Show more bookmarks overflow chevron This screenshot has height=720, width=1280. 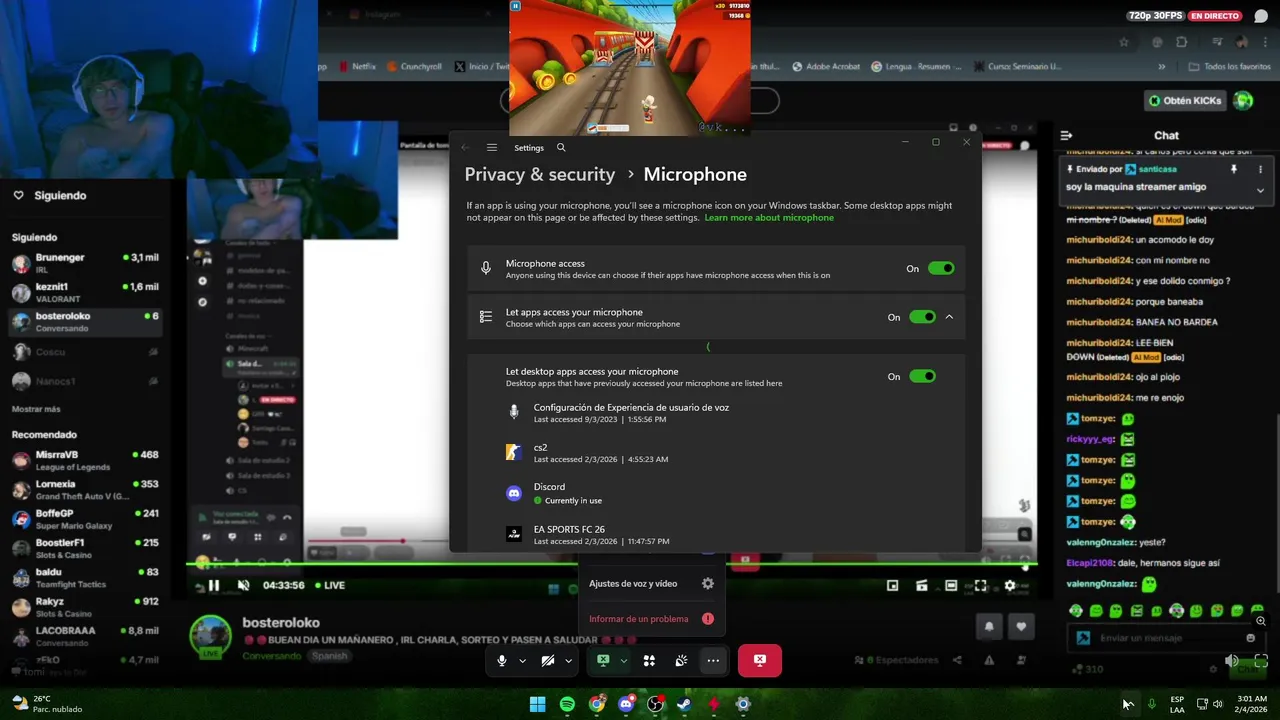pyautogui.click(x=1161, y=67)
